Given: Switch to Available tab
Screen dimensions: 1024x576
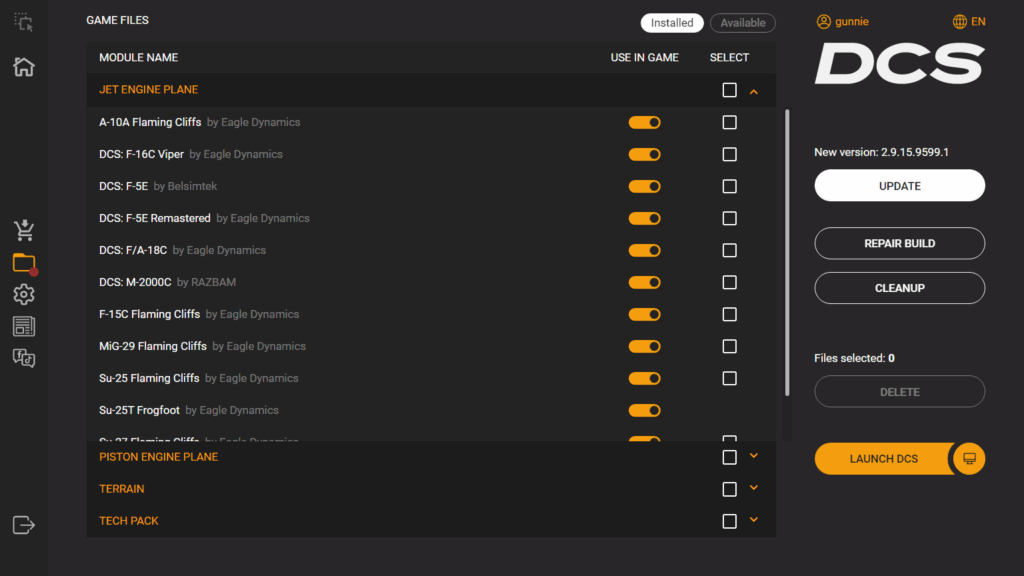Looking at the screenshot, I should tap(743, 23).
